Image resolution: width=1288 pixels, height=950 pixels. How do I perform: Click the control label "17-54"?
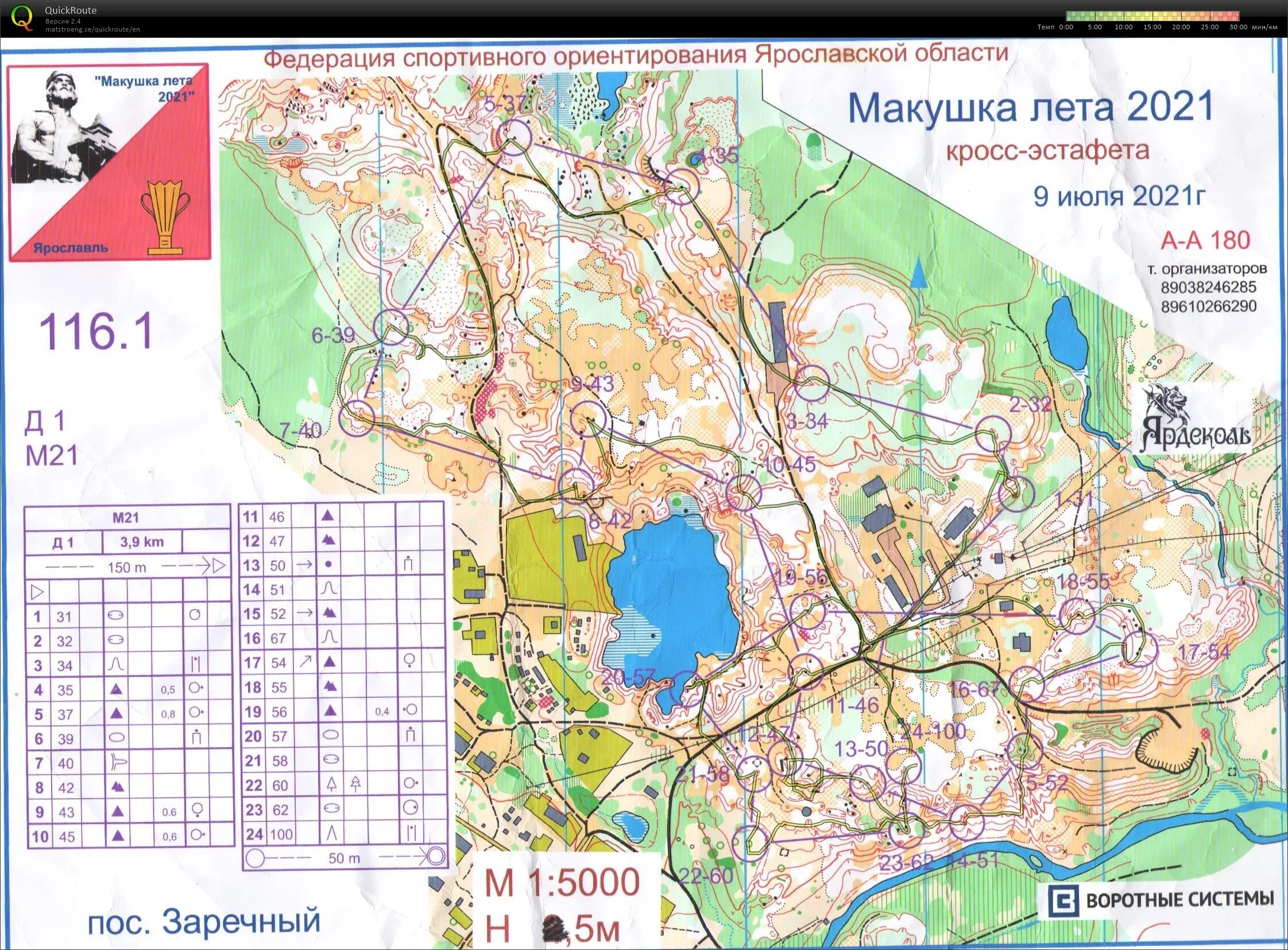click(1204, 652)
